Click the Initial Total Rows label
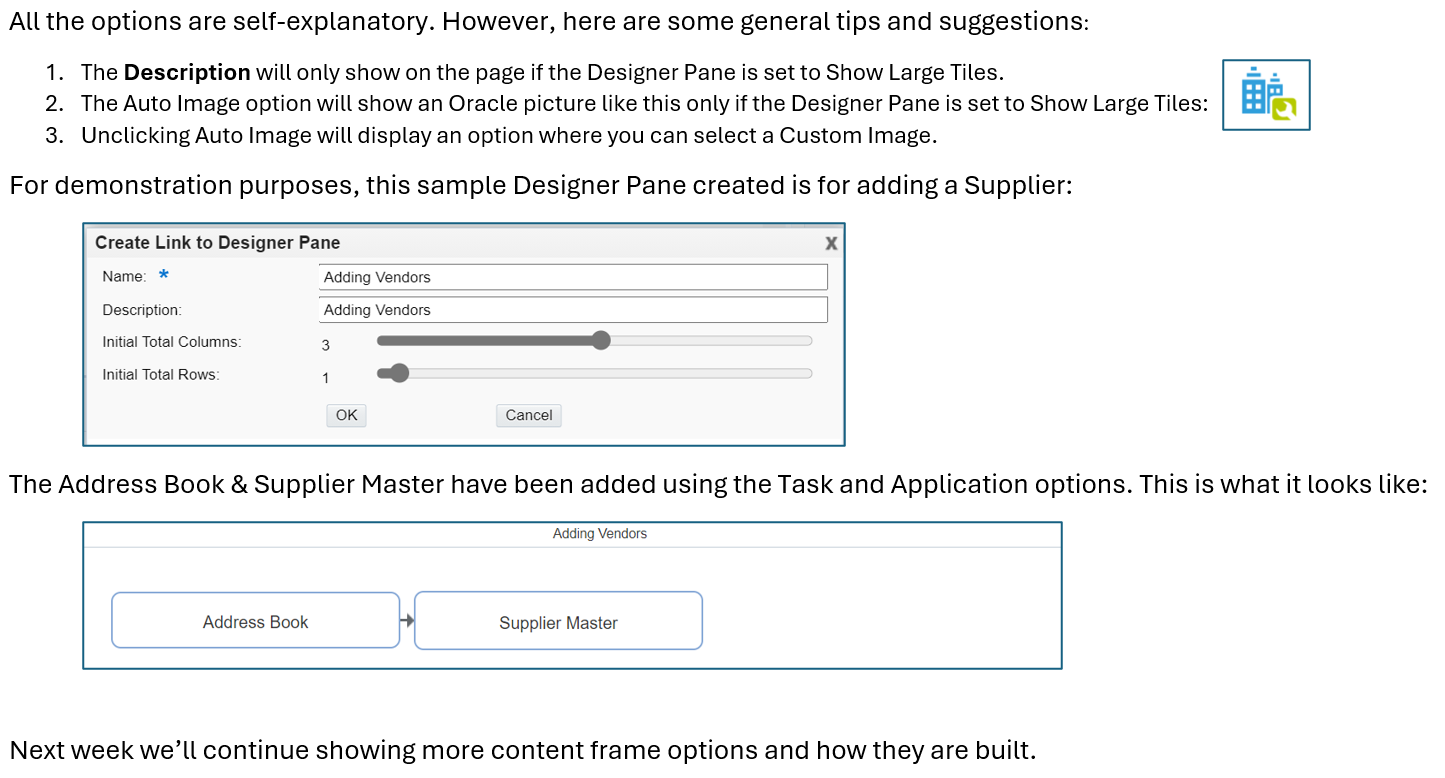Viewport: 1445px width, 778px height. (160, 375)
